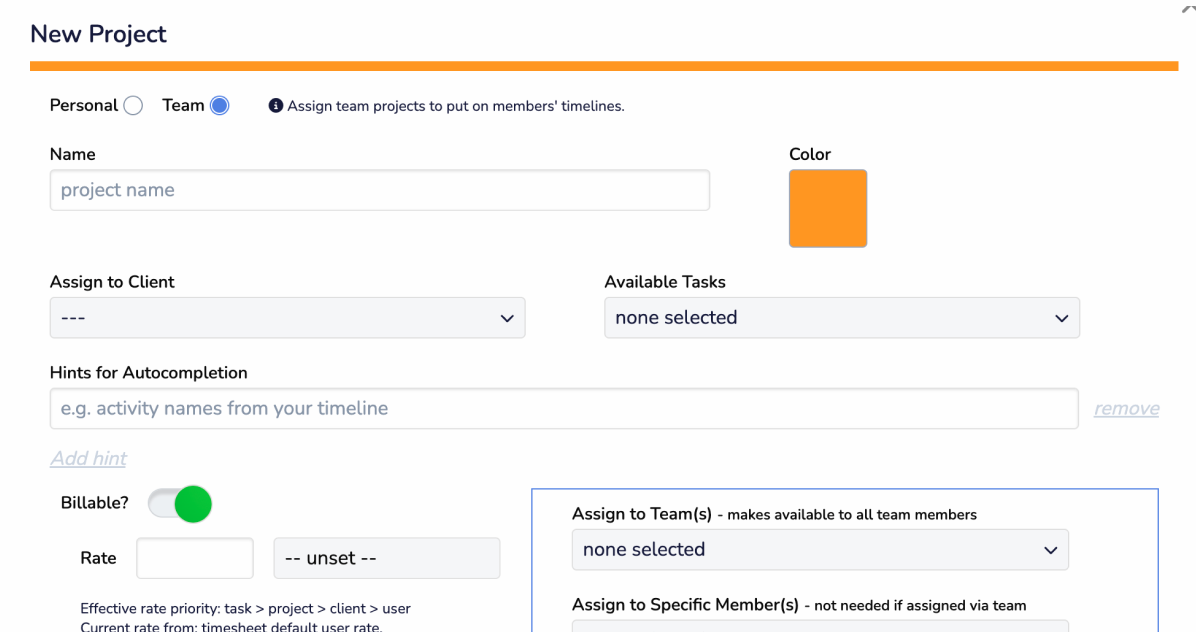Select the Team project radio button
Image resolution: width=1196 pixels, height=632 pixels.
[220, 106]
